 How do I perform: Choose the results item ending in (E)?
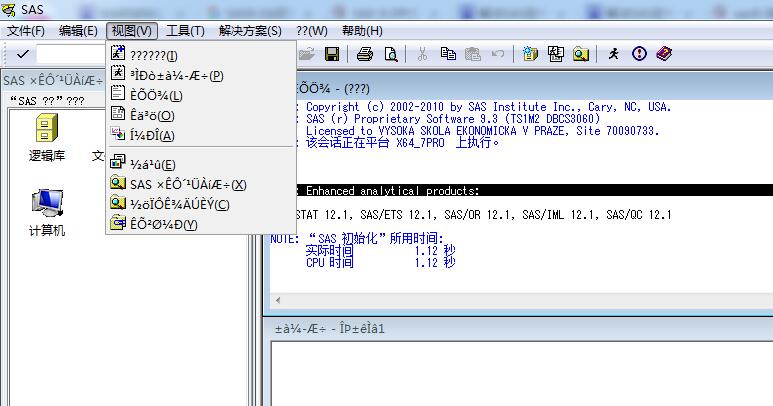[201, 164]
